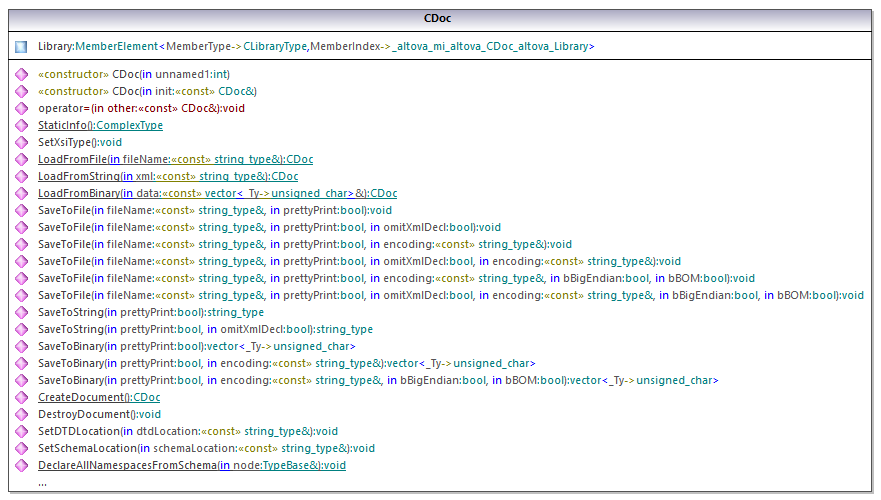Image resolution: width=881 pixels, height=500 pixels.
Task: Open the LoadFromString operation link
Action: [x=168, y=176]
